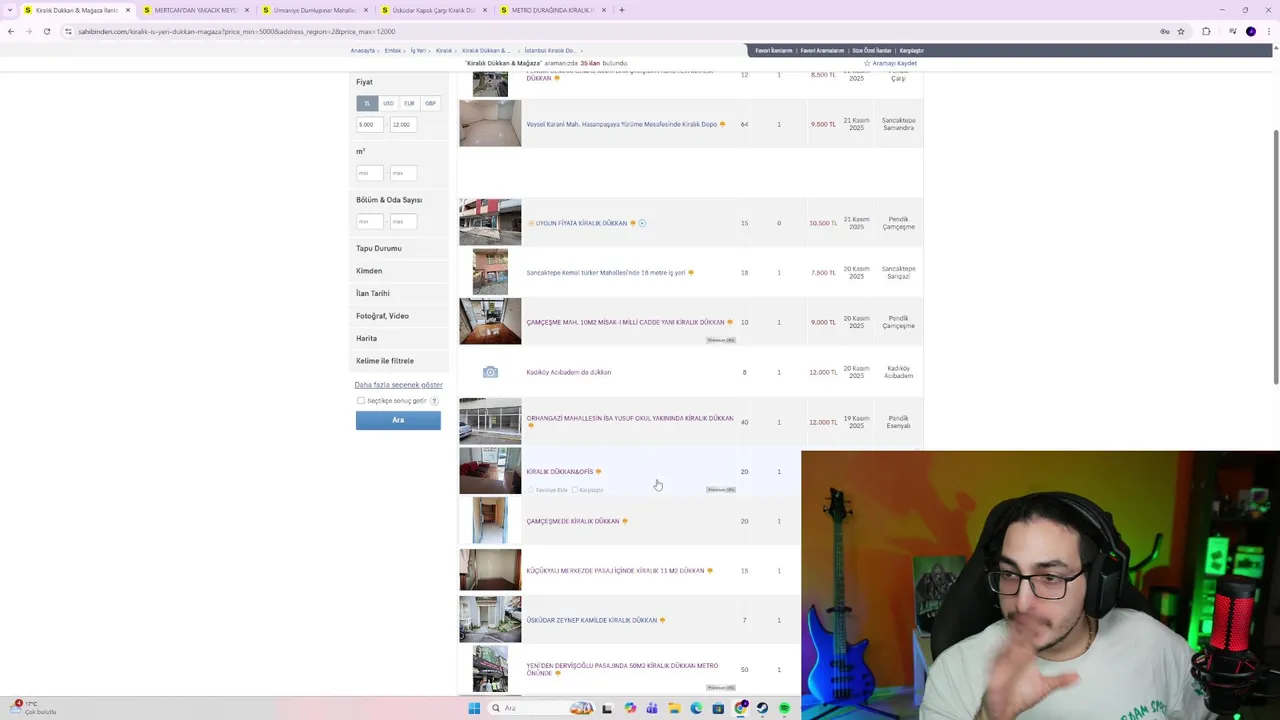The height and width of the screenshot is (720, 1280).
Task: Open Size Özel İlanlar menu
Action: 871,50
